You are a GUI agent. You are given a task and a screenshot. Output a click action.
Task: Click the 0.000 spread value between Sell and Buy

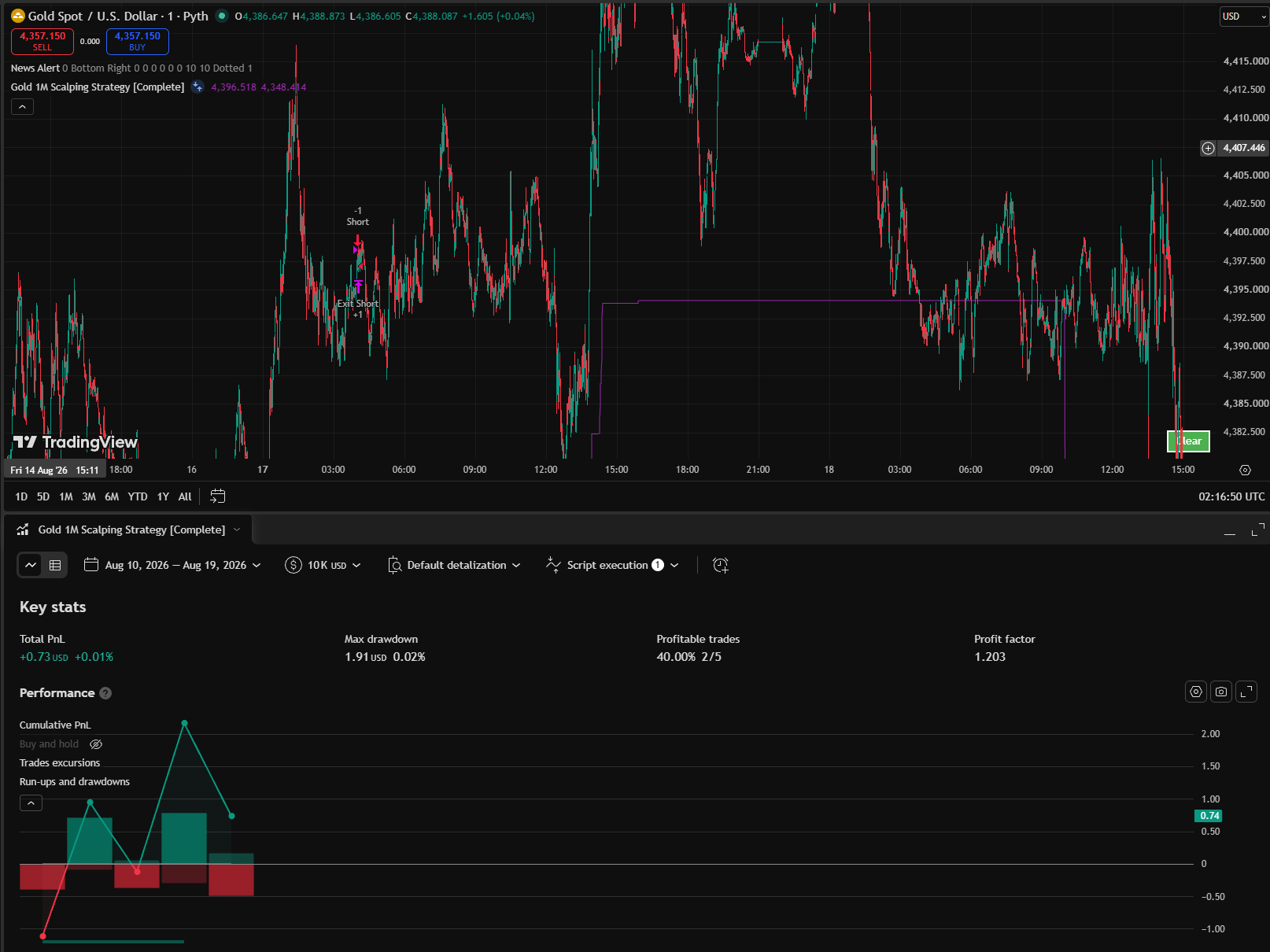pos(90,42)
